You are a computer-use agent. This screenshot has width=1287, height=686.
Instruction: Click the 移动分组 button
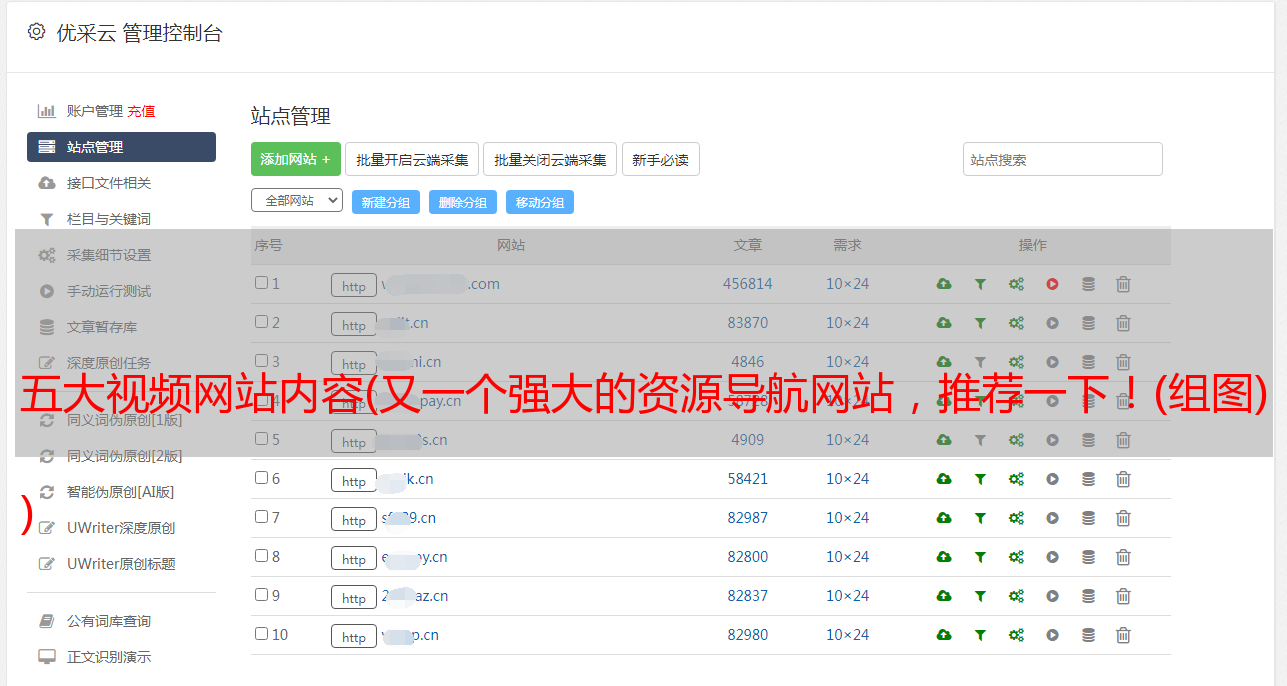tap(540, 202)
